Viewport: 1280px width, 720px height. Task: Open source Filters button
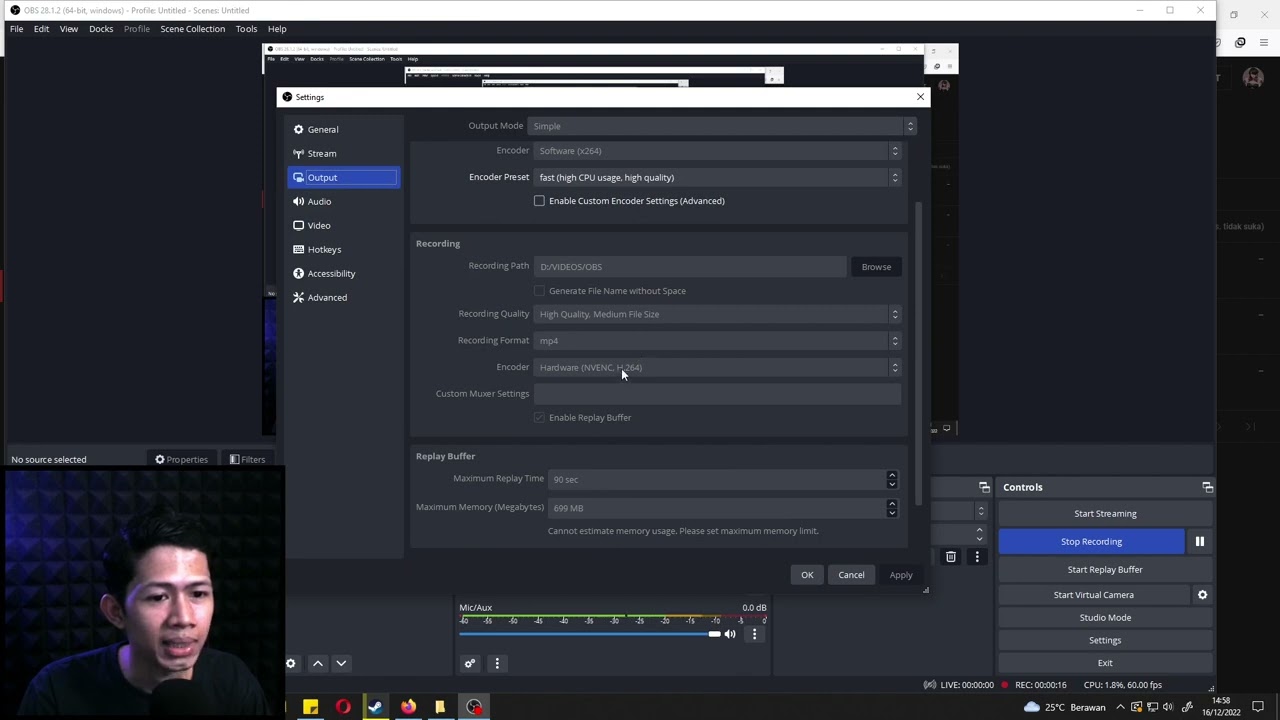tap(247, 460)
